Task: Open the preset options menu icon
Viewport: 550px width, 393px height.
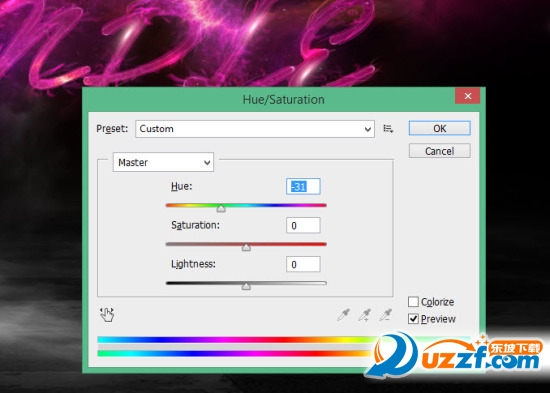Action: click(388, 129)
